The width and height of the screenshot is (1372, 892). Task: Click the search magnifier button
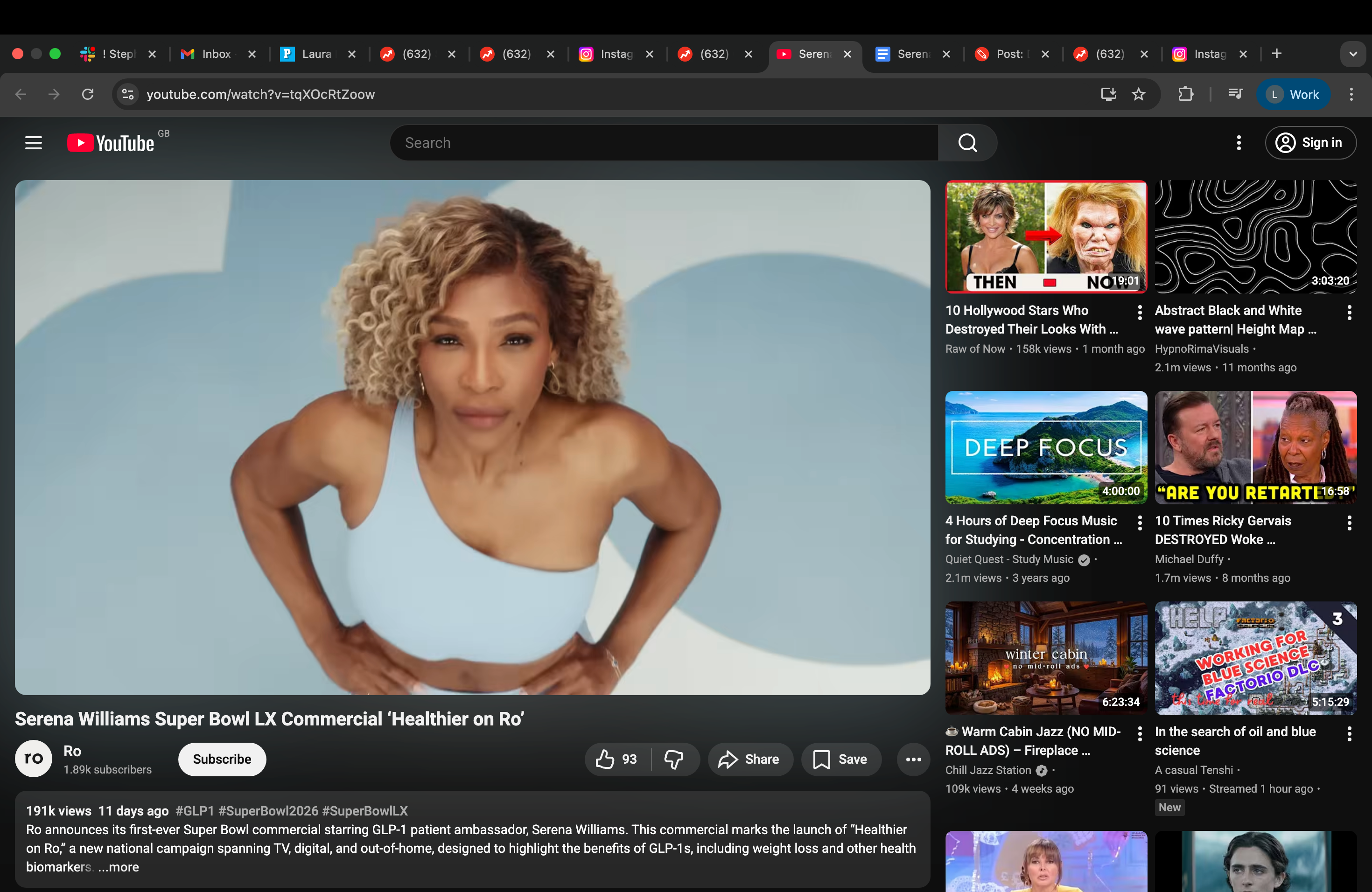click(967, 143)
